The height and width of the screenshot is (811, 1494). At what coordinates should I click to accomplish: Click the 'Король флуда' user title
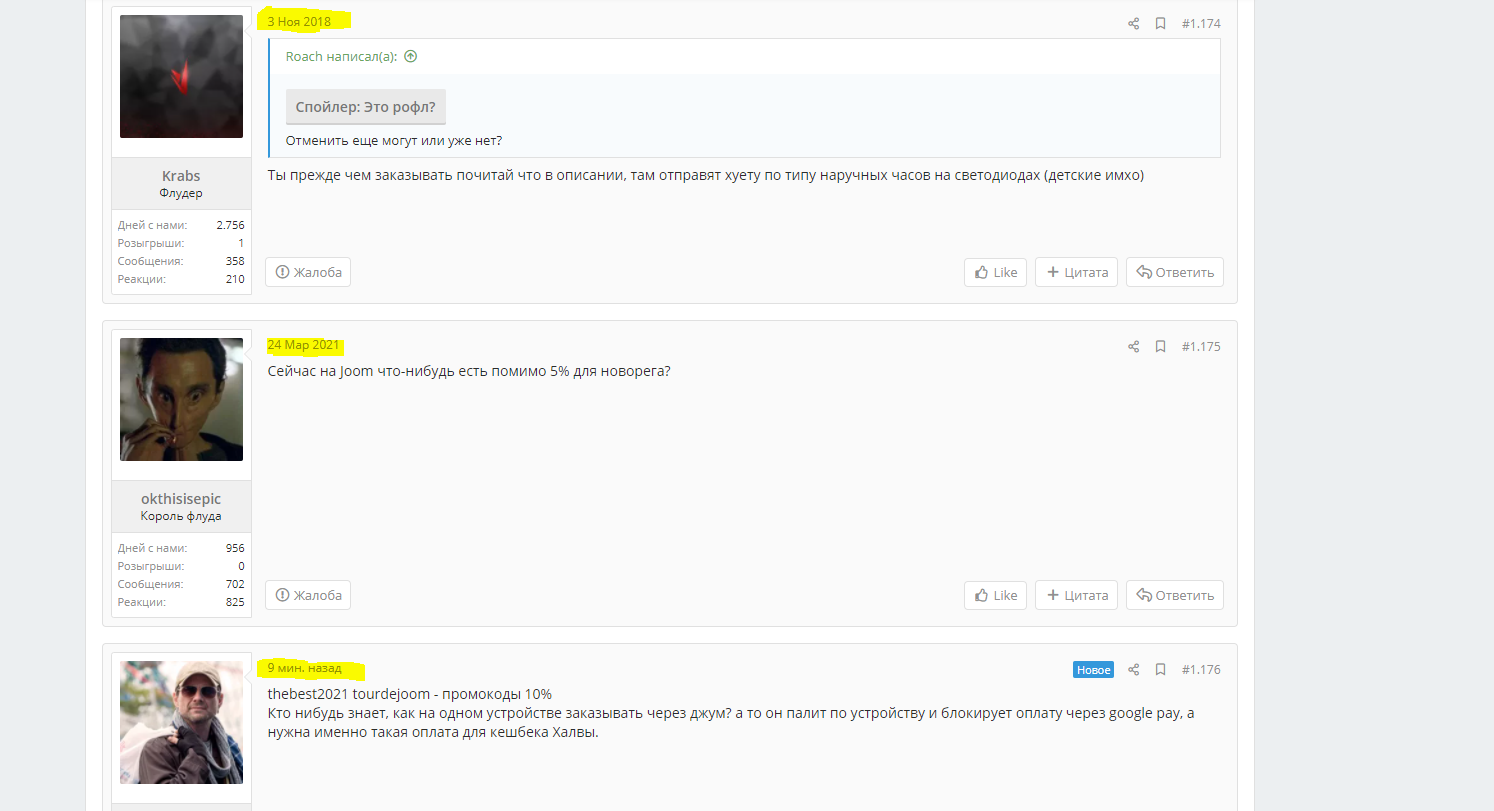tap(181, 516)
